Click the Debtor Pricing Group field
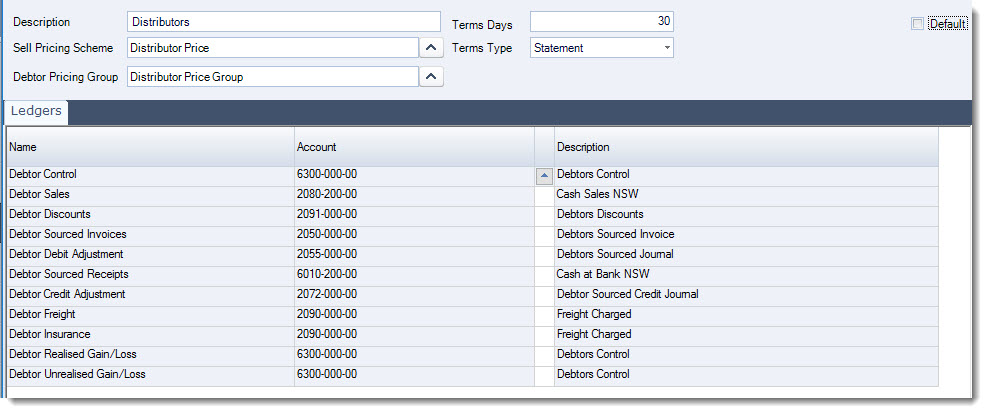Image resolution: width=987 pixels, height=413 pixels. pos(273,77)
